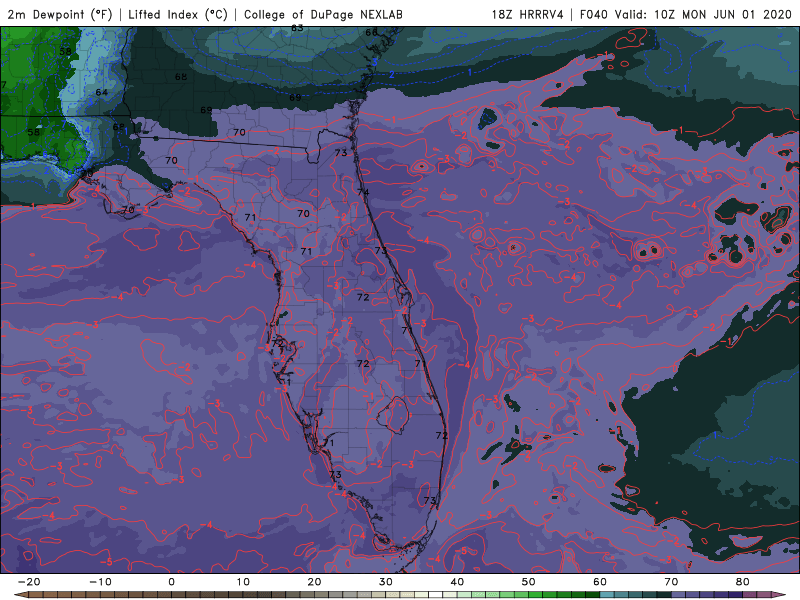This screenshot has height=600, width=800.
Task: Select the -10 label on color scale
Action: (x=100, y=582)
